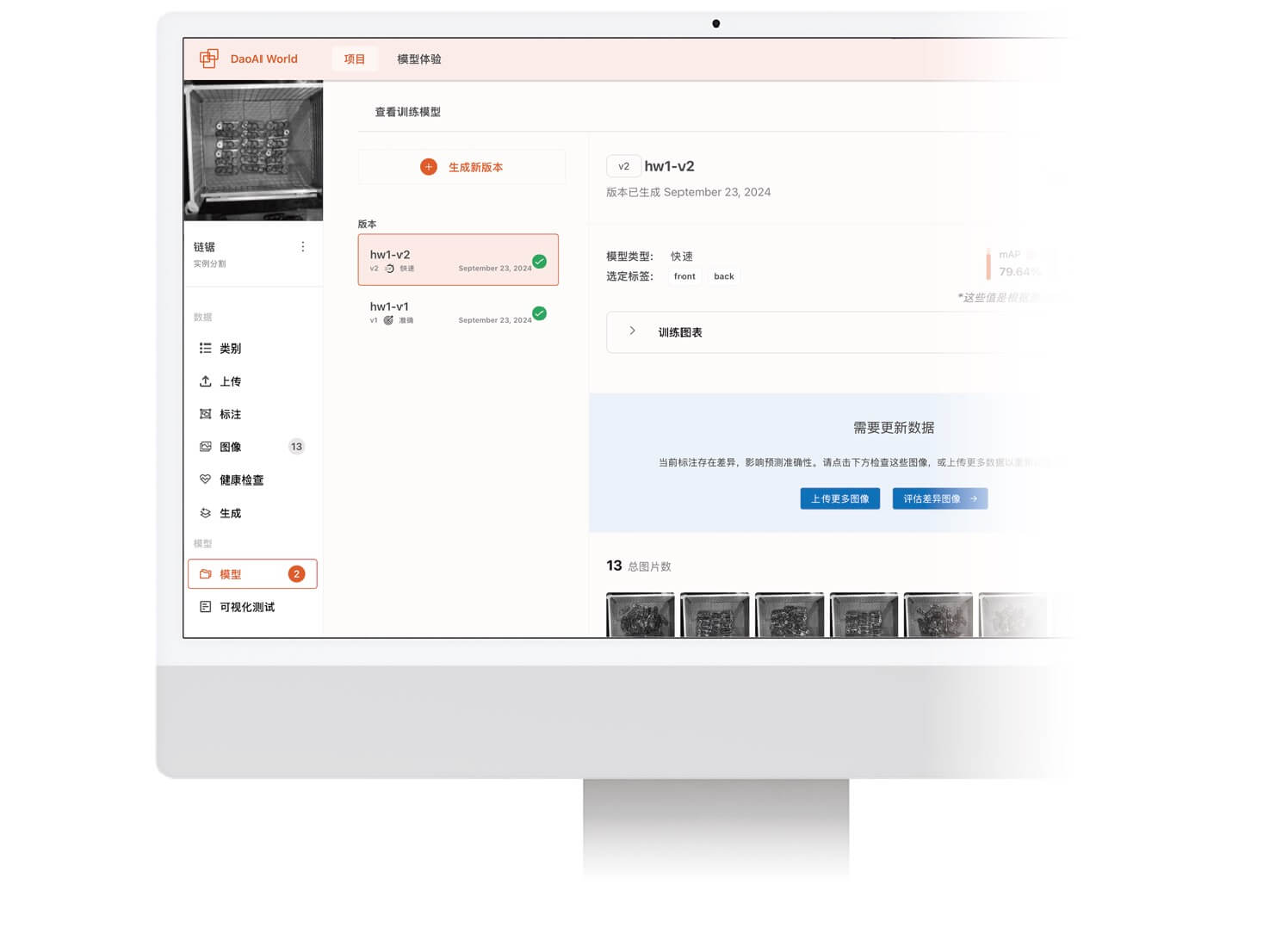Click the 13 badge next to 图像
The height and width of the screenshot is (928, 1288).
(x=296, y=446)
